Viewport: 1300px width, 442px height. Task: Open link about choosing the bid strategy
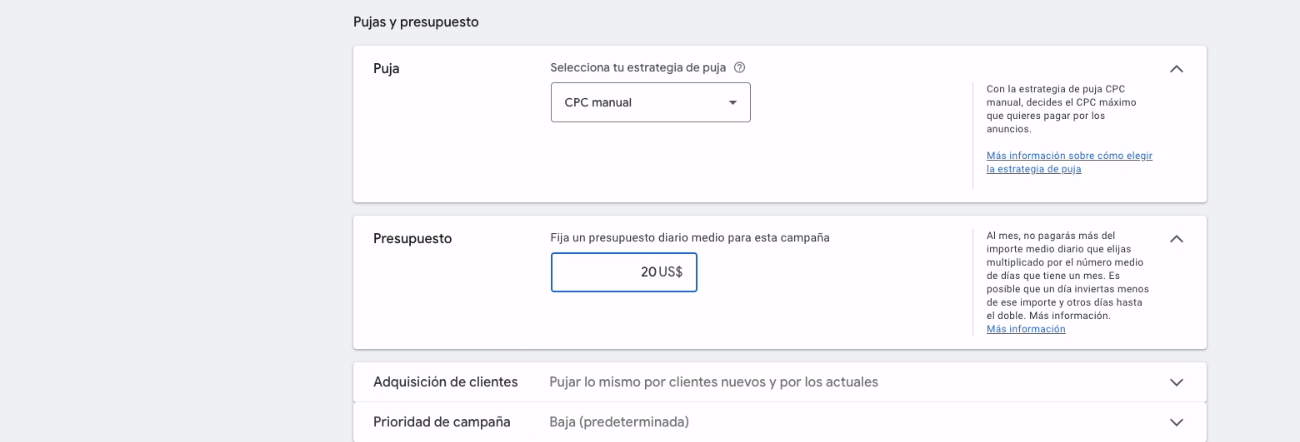coord(1068,162)
